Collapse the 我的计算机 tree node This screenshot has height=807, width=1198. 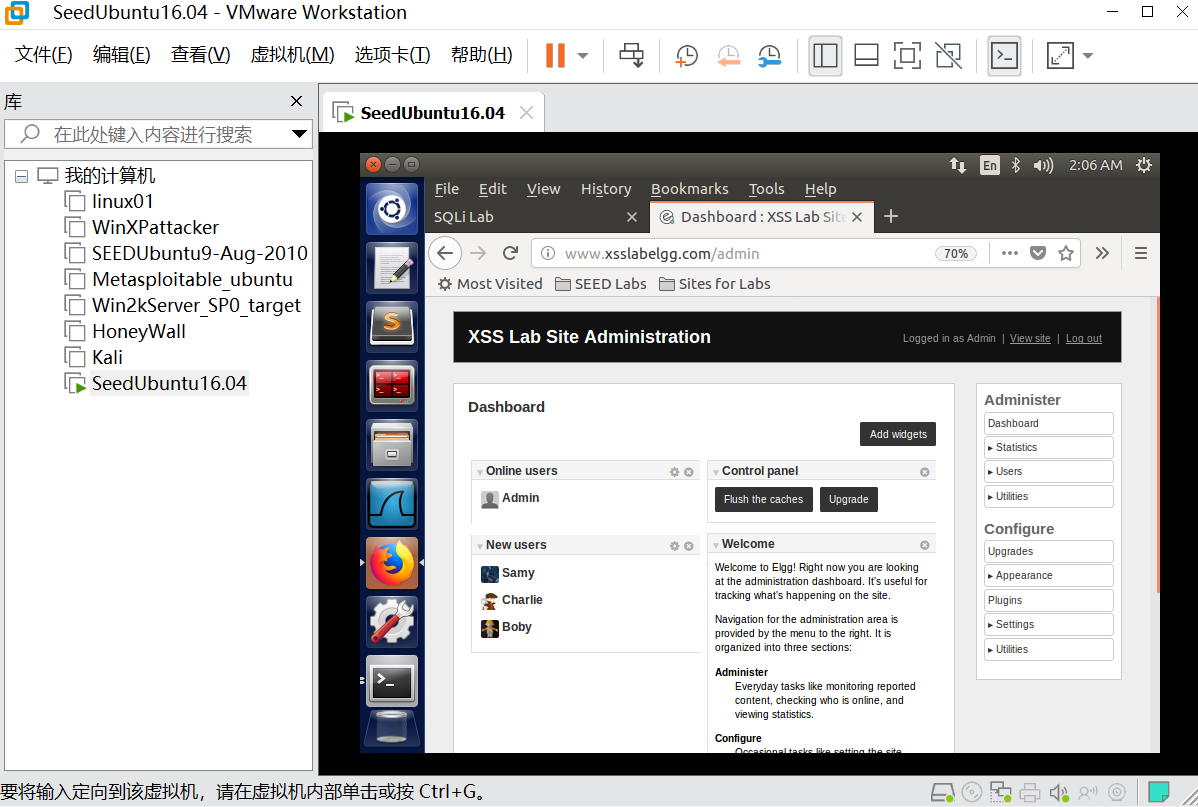click(21, 177)
